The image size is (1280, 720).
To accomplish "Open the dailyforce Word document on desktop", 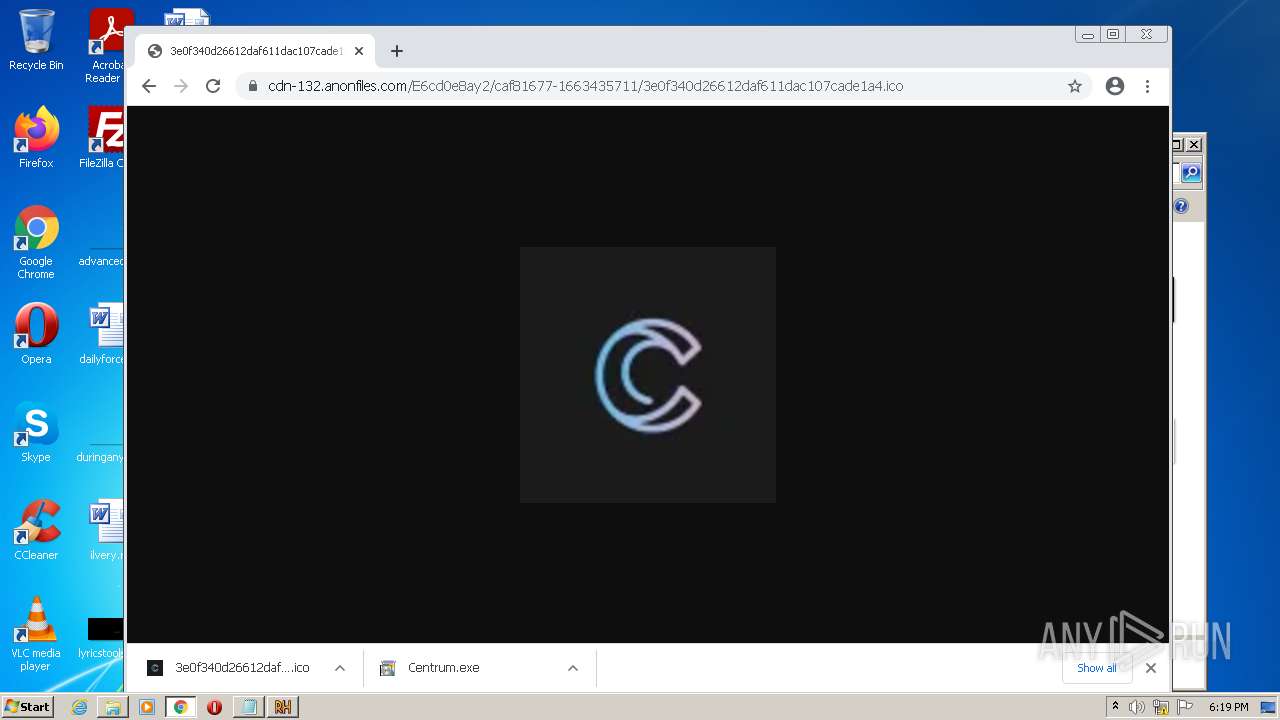I will click(103, 334).
